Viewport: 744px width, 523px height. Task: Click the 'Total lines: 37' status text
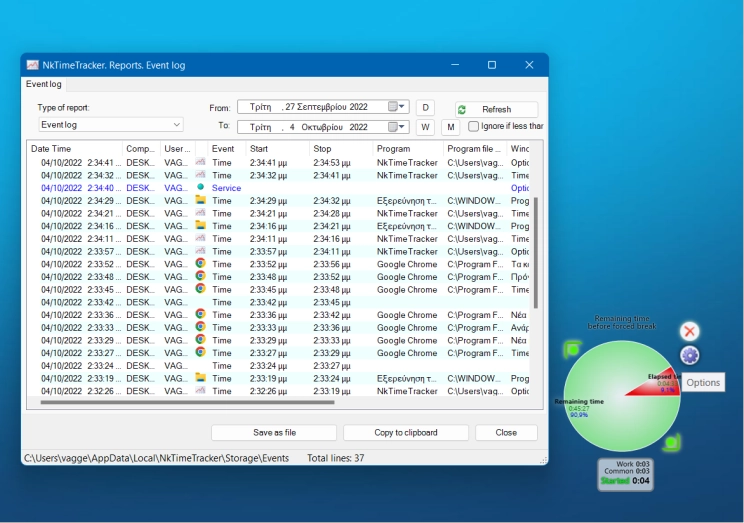pos(335,458)
